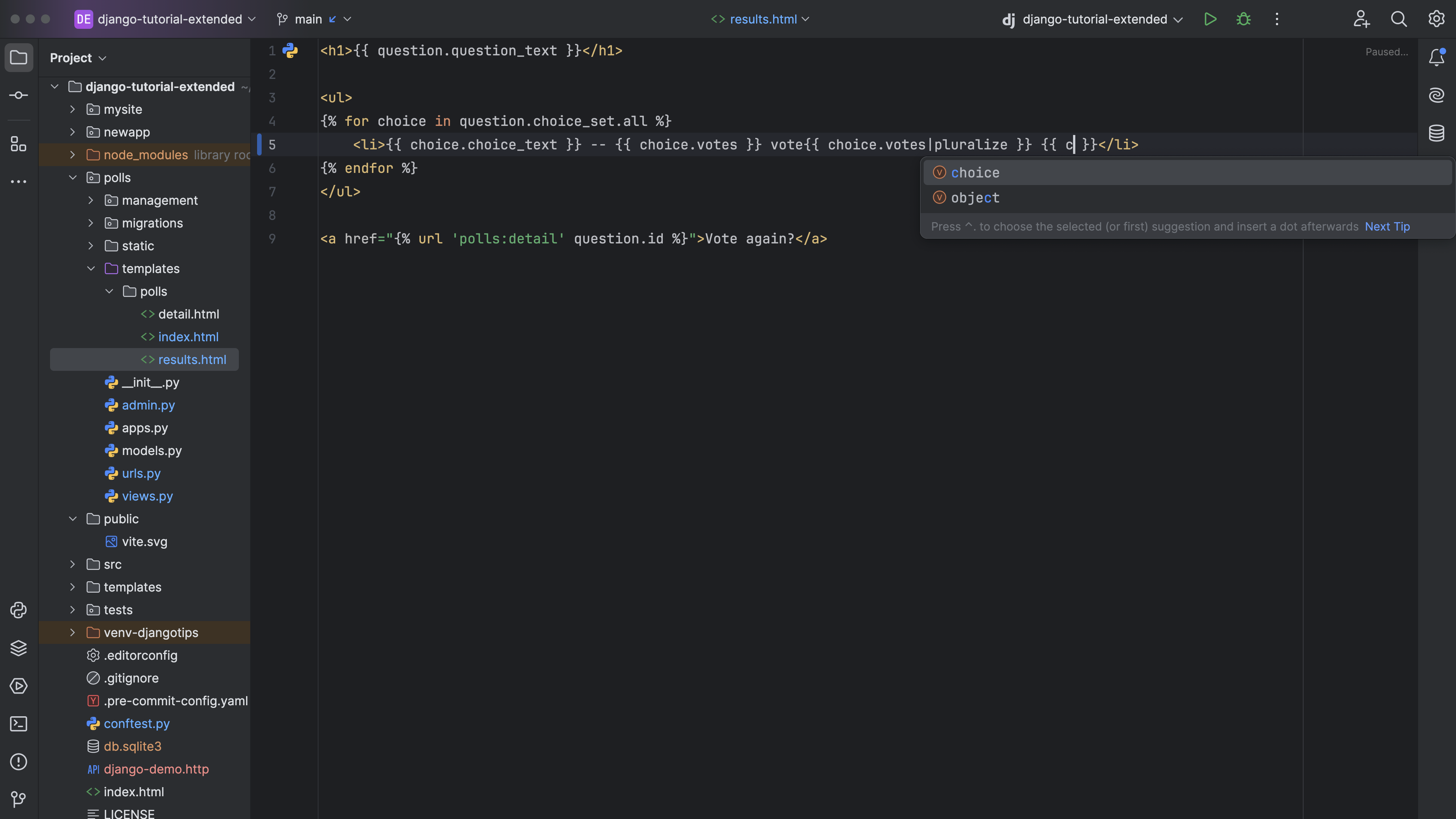Choose the 'choice' completion suggestion
This screenshot has width=1456, height=819.
point(1188,173)
